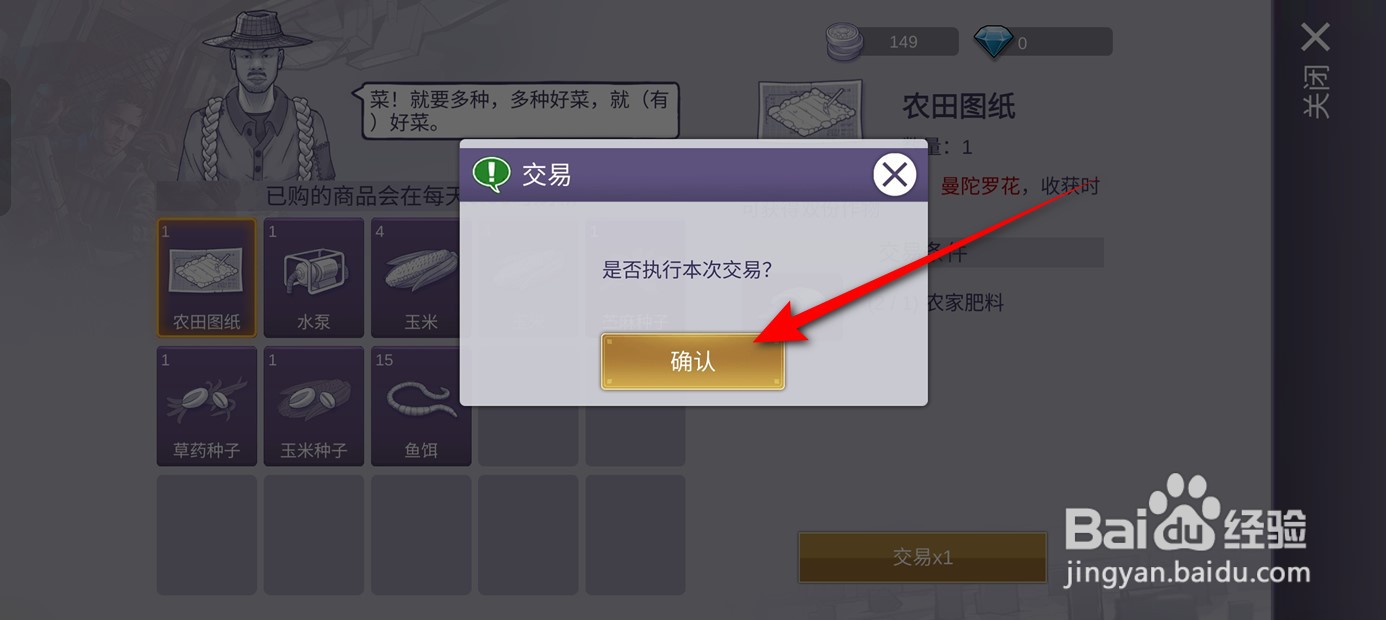Select the 玉米种子 corn seeds item
This screenshot has width=1386, height=620.
coord(314,406)
